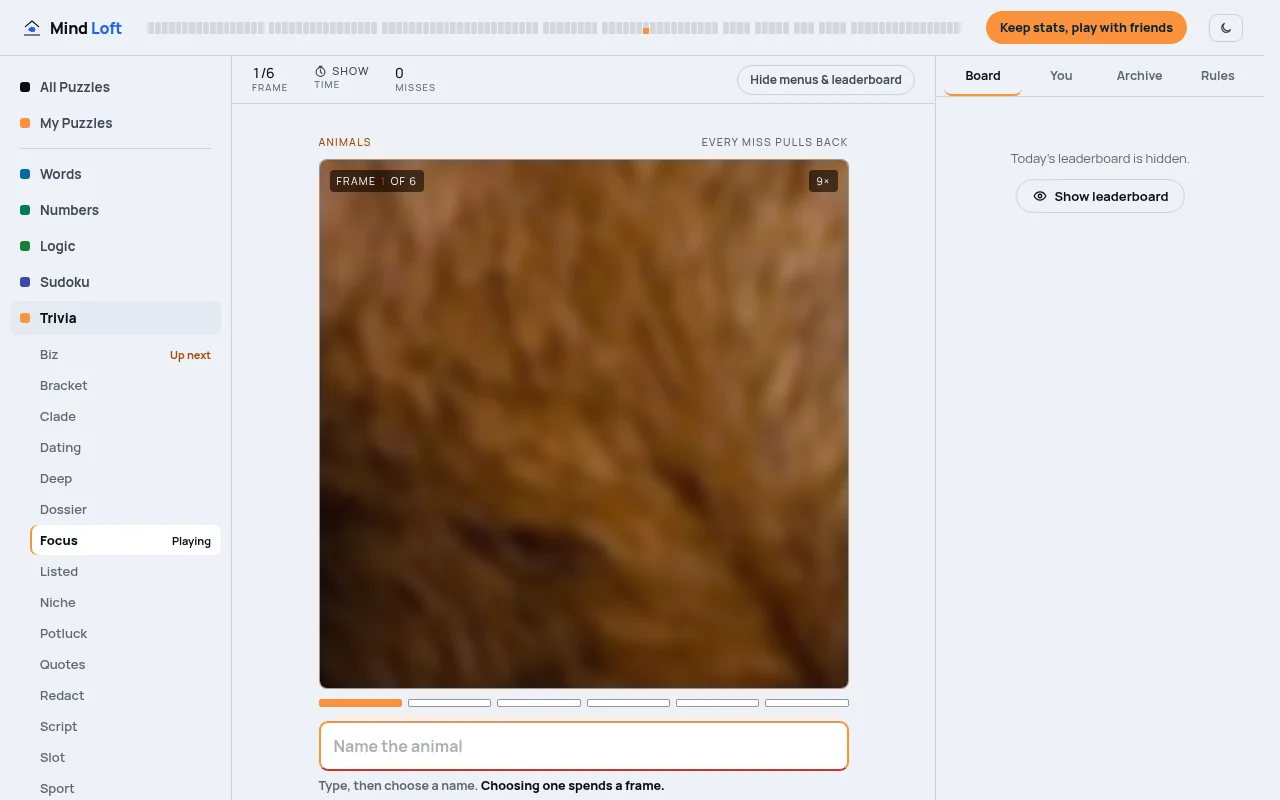Click the clock icon next to SHOW TIME
The image size is (1280, 800).
321,71
